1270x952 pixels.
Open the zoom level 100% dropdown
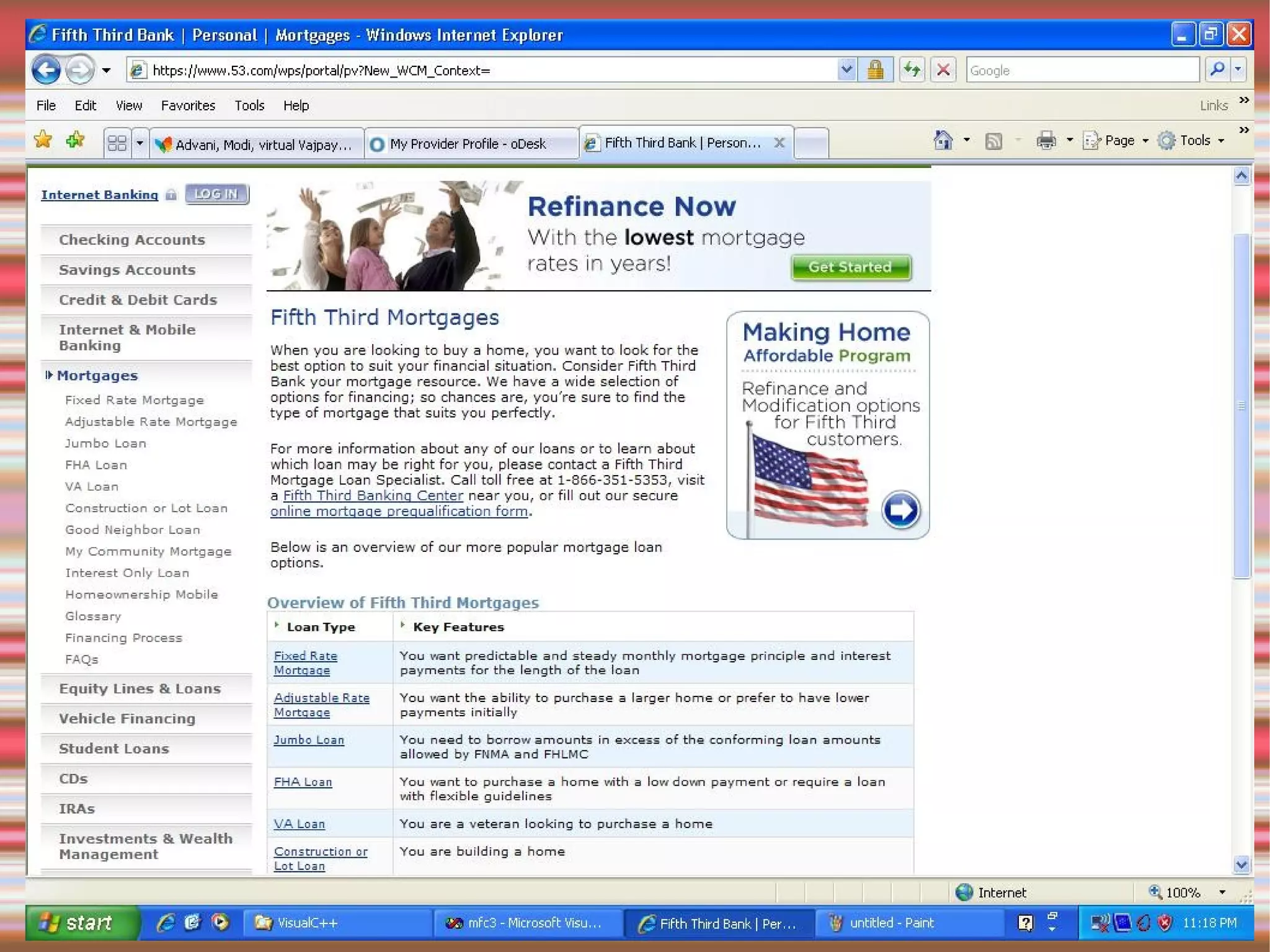tap(1222, 892)
